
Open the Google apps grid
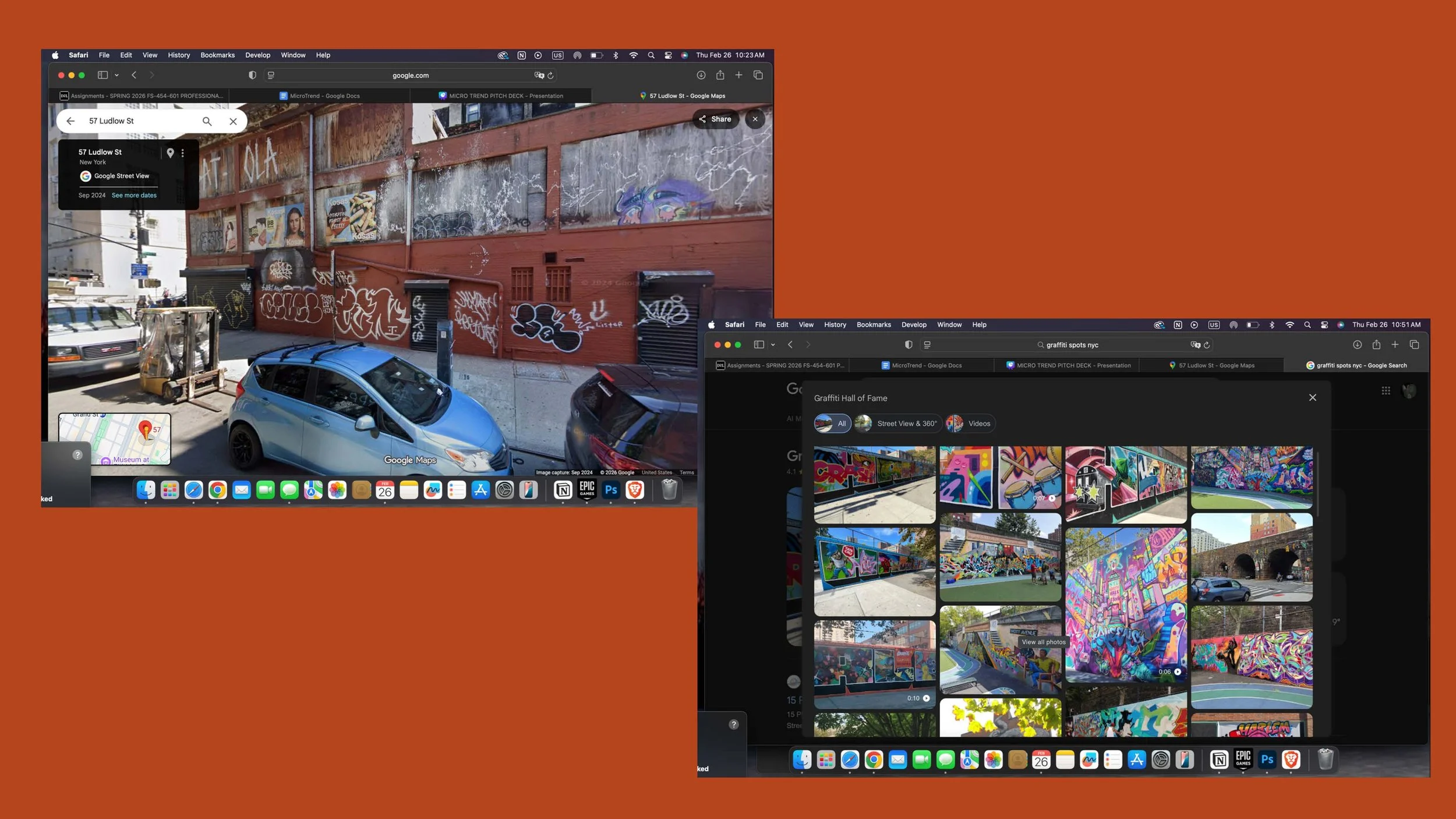click(1386, 391)
